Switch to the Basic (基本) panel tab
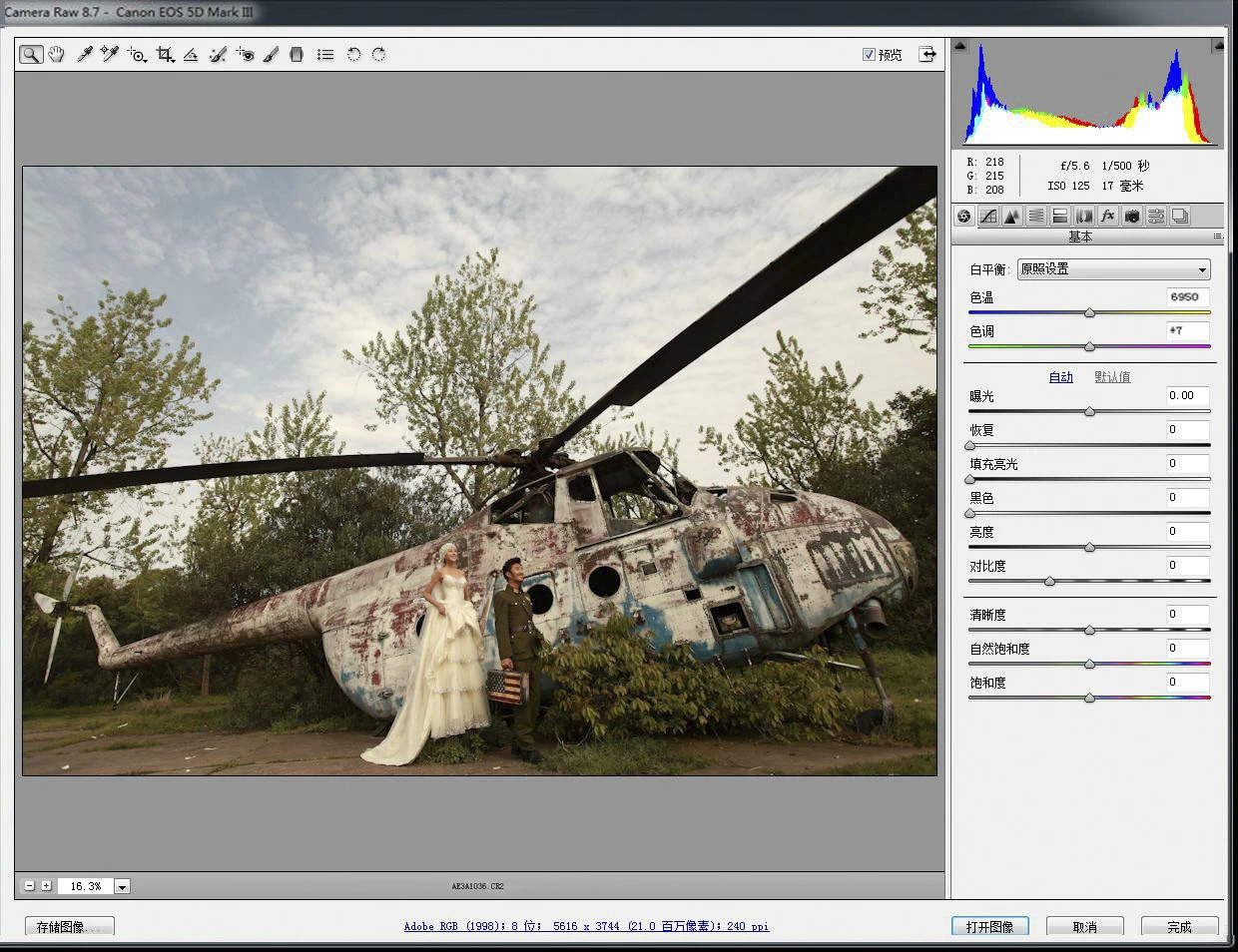This screenshot has height=952, width=1238. coord(964,216)
